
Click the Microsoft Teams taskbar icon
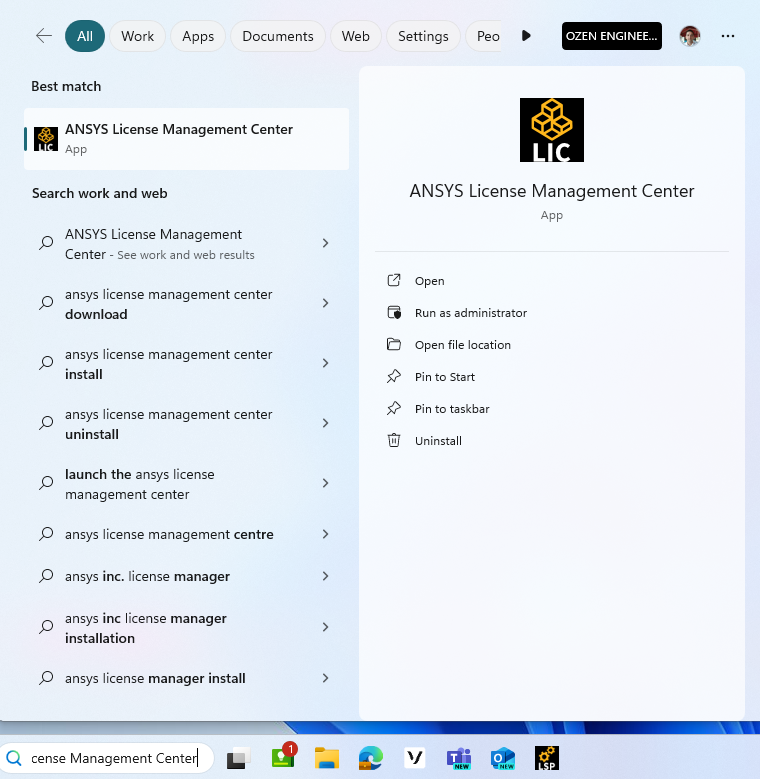tap(459, 758)
